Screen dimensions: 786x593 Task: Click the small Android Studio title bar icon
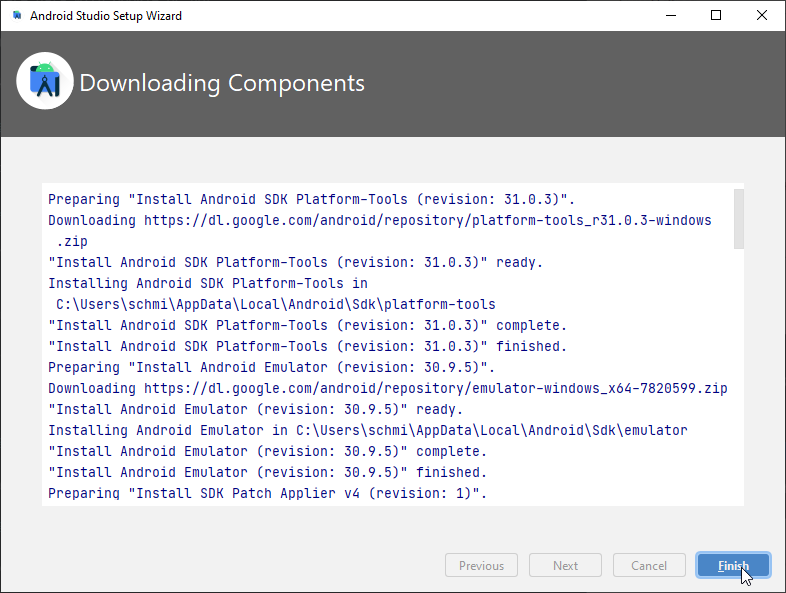pos(17,15)
